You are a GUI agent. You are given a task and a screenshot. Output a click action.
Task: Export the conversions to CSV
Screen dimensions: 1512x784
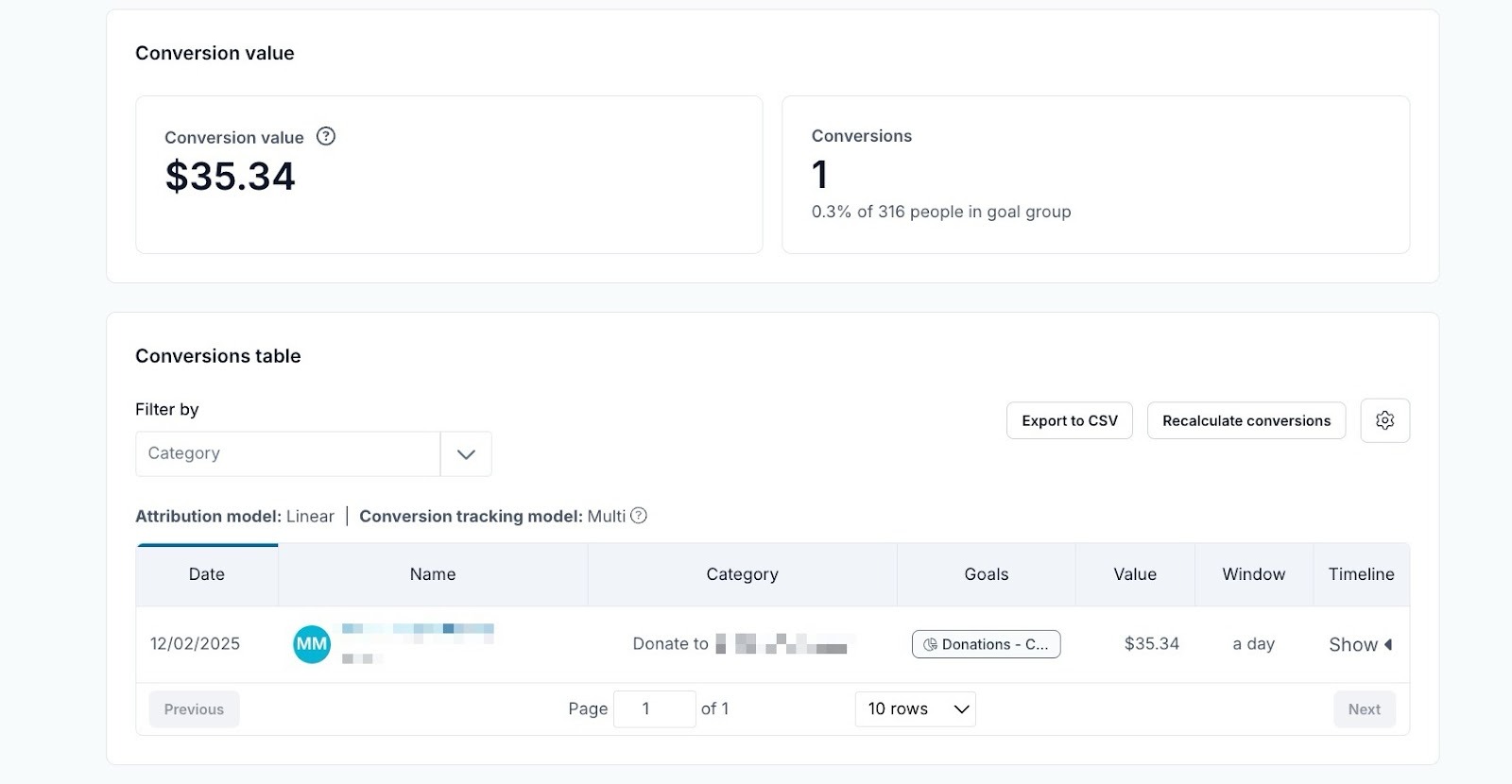1069,420
